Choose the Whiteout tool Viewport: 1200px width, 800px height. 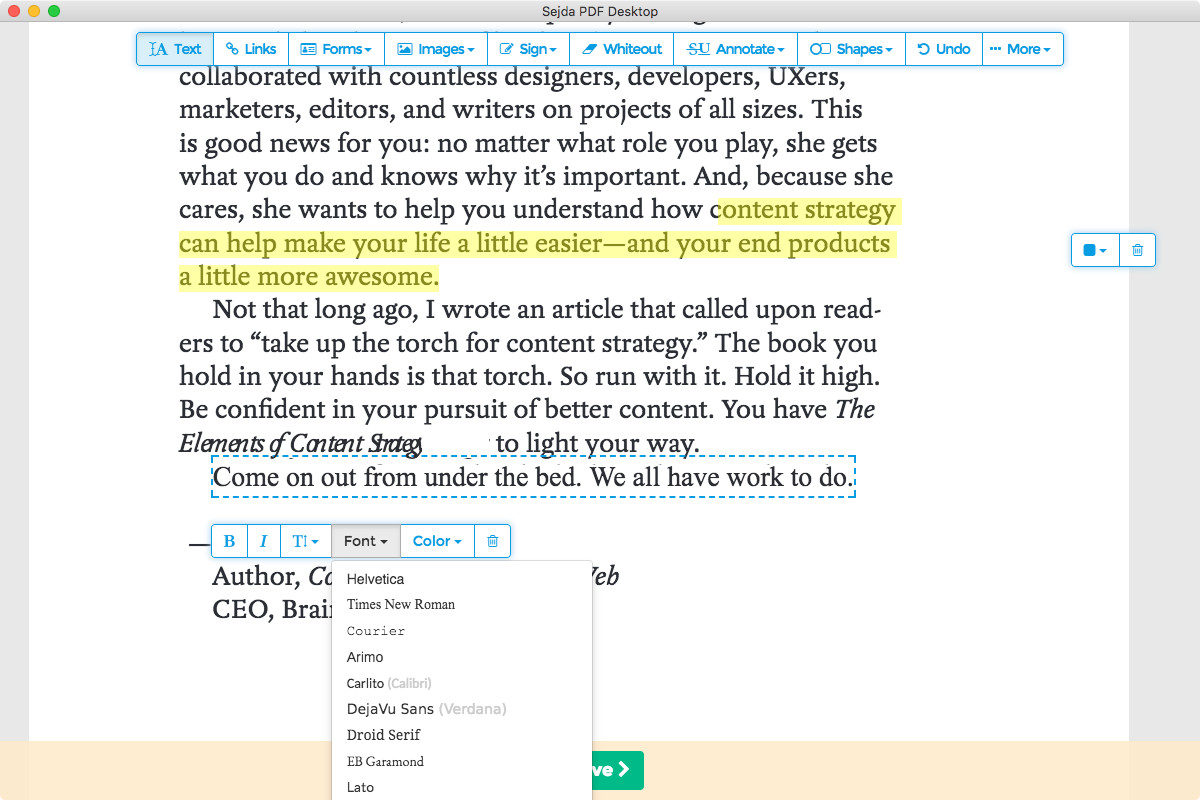pyautogui.click(x=621, y=49)
